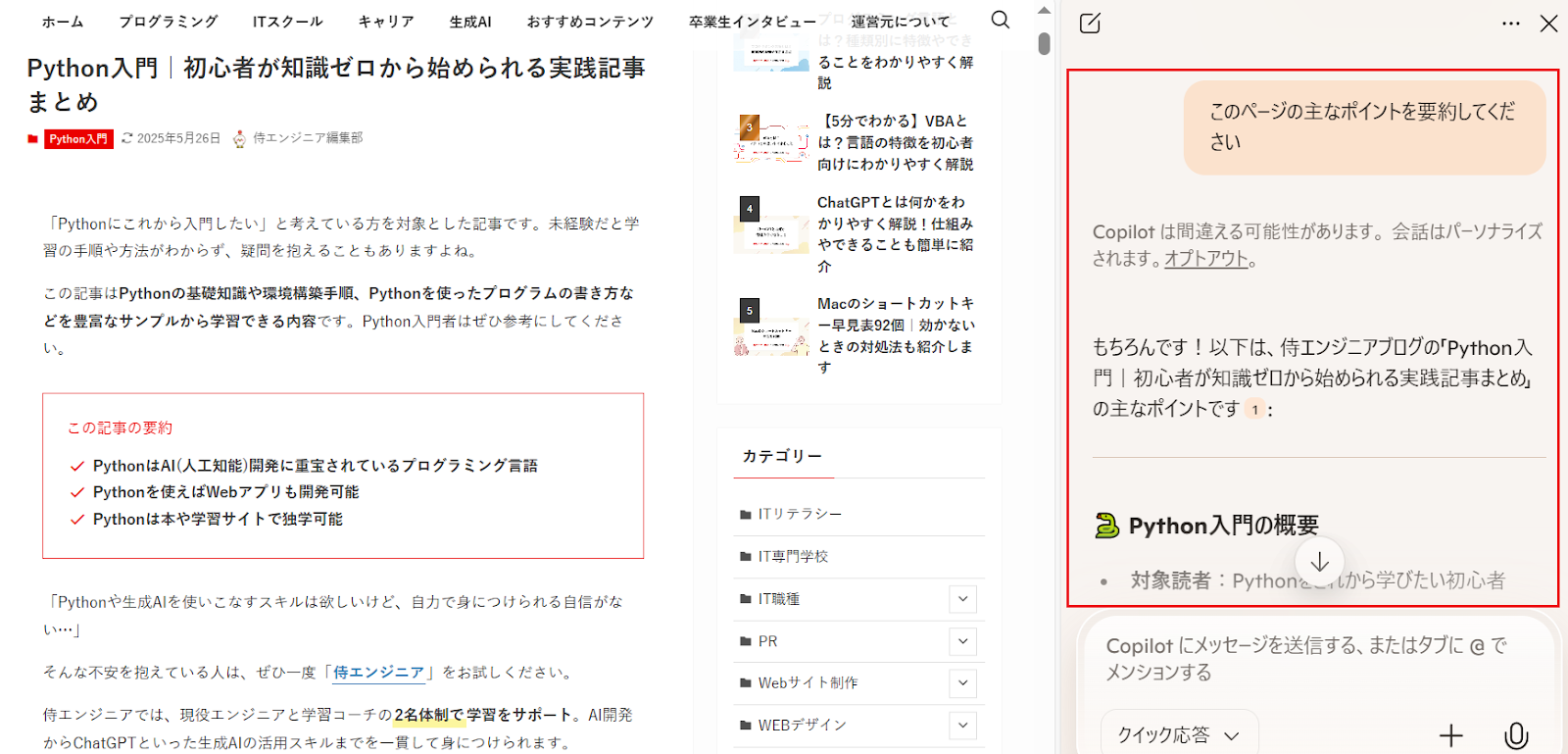Open the ChatGPTとは何か ranking article link

tap(896, 233)
